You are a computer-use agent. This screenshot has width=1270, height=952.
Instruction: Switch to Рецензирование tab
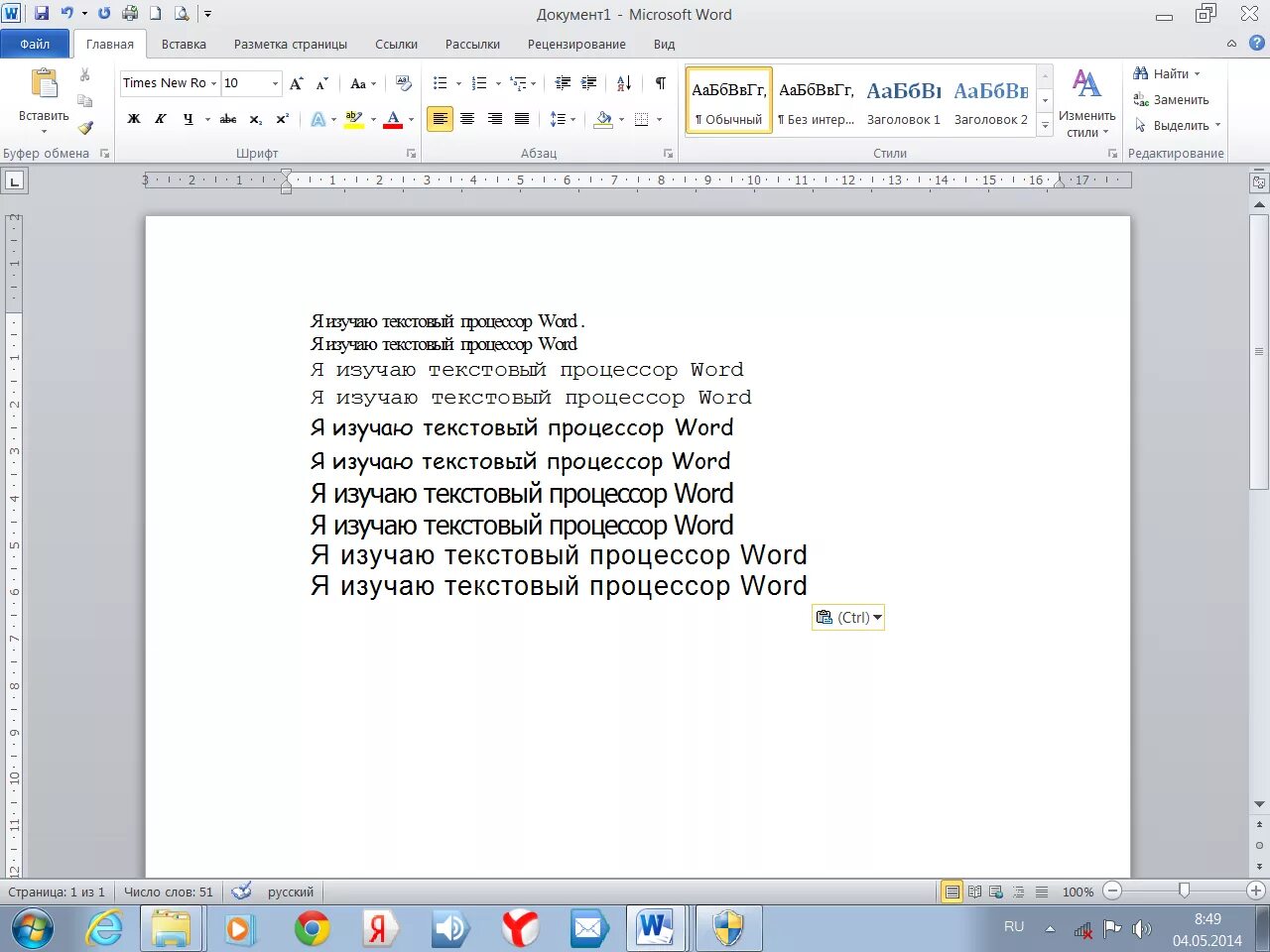(x=576, y=44)
